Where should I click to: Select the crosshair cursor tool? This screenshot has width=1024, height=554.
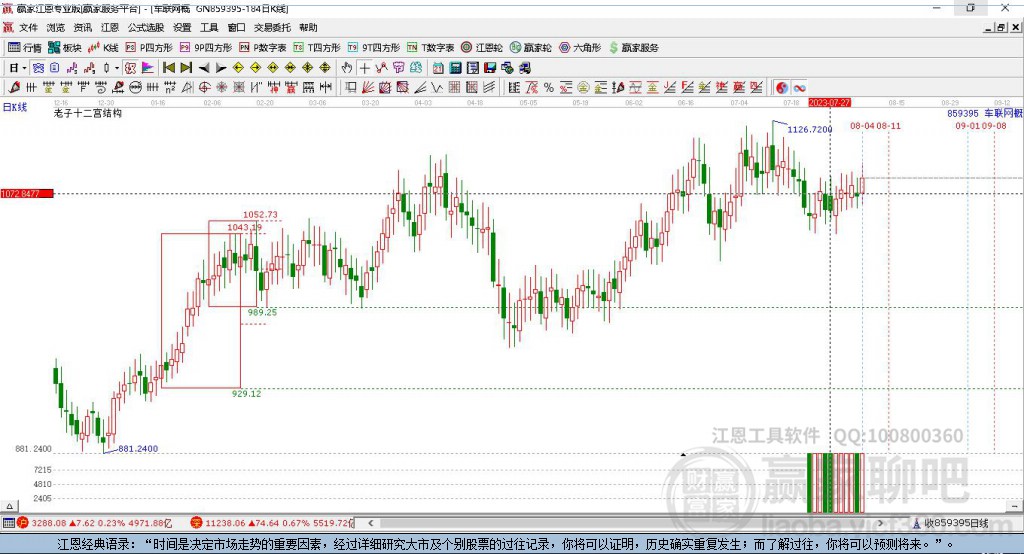pyautogui.click(x=365, y=68)
